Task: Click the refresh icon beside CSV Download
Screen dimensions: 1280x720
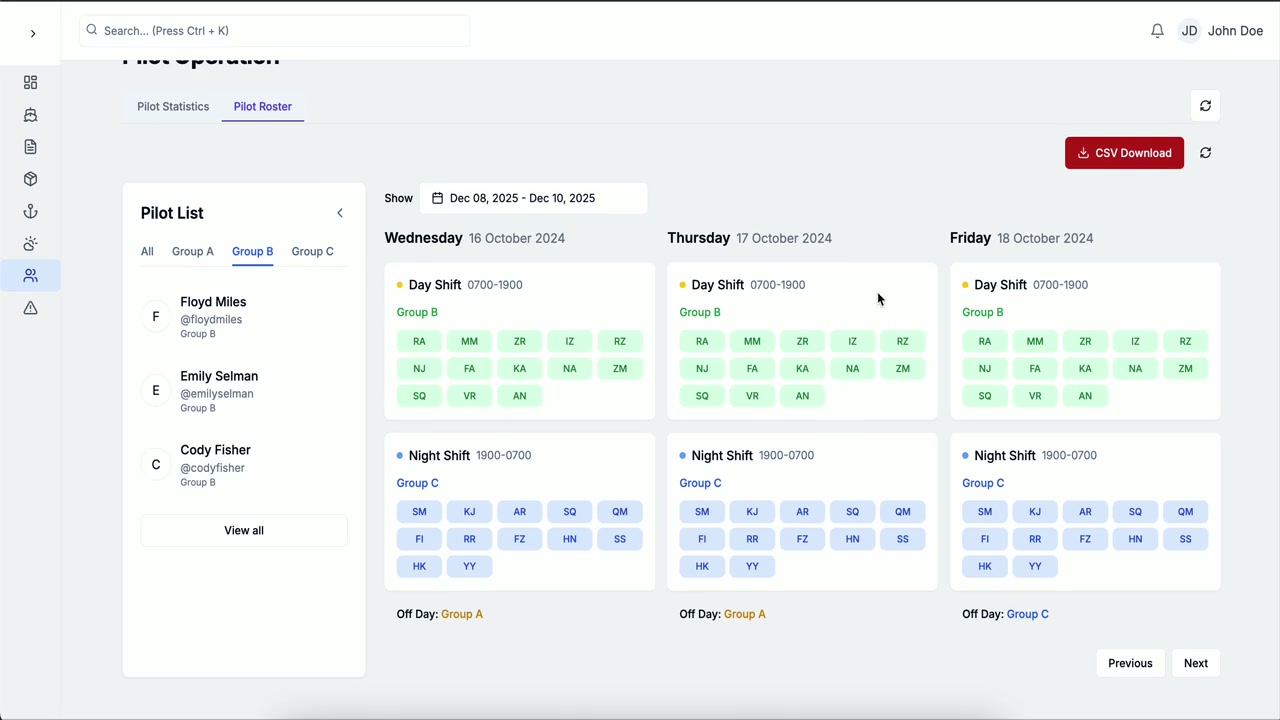Action: 1205,153
